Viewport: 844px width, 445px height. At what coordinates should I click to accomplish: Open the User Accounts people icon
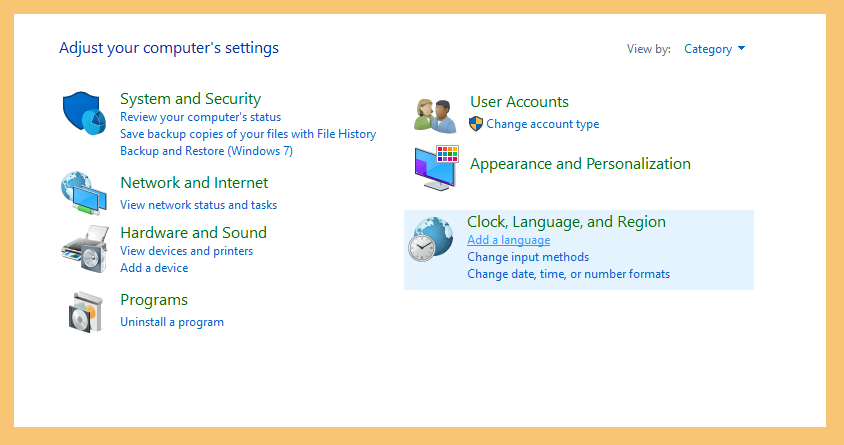(x=435, y=116)
